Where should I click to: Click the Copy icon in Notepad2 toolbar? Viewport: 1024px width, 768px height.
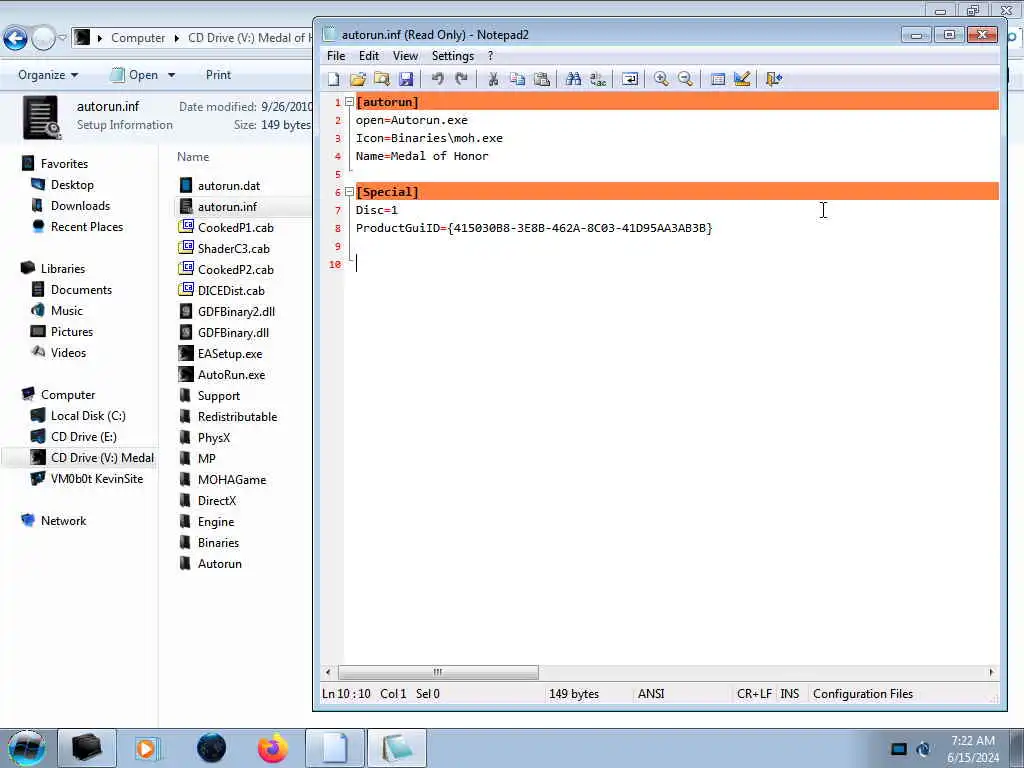(517, 80)
